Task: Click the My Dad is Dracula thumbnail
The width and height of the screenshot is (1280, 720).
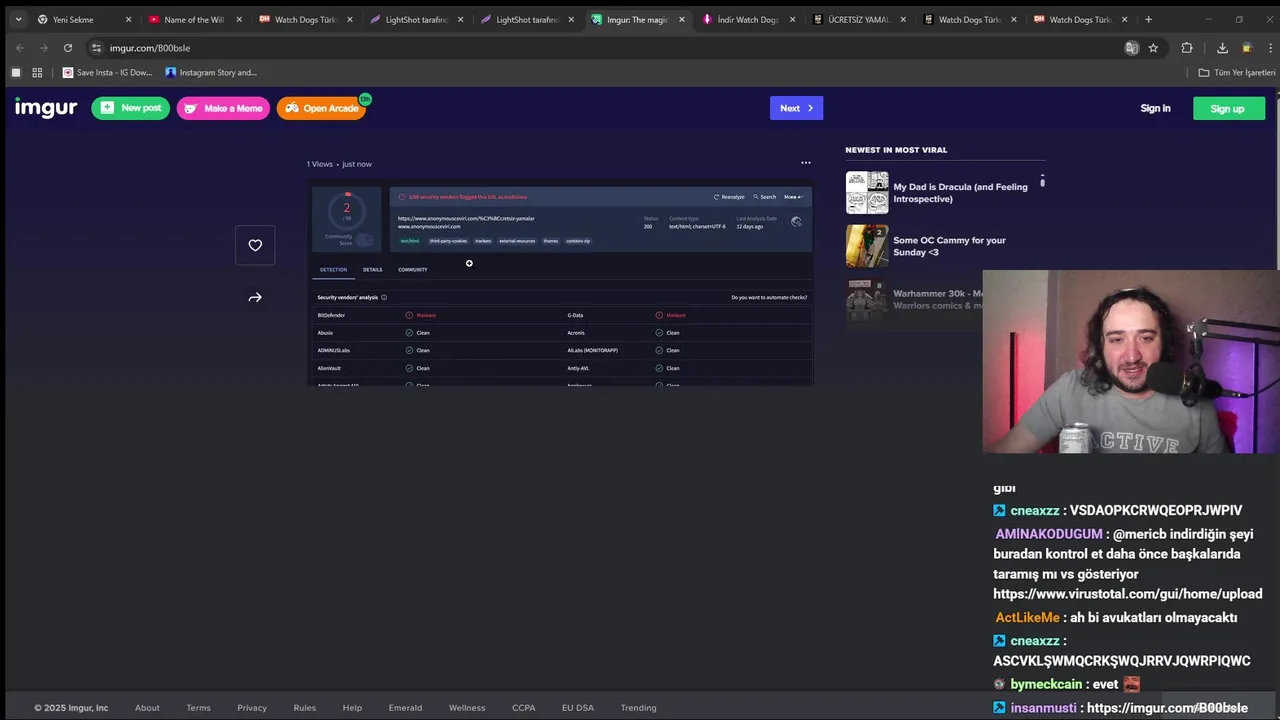Action: tap(867, 193)
